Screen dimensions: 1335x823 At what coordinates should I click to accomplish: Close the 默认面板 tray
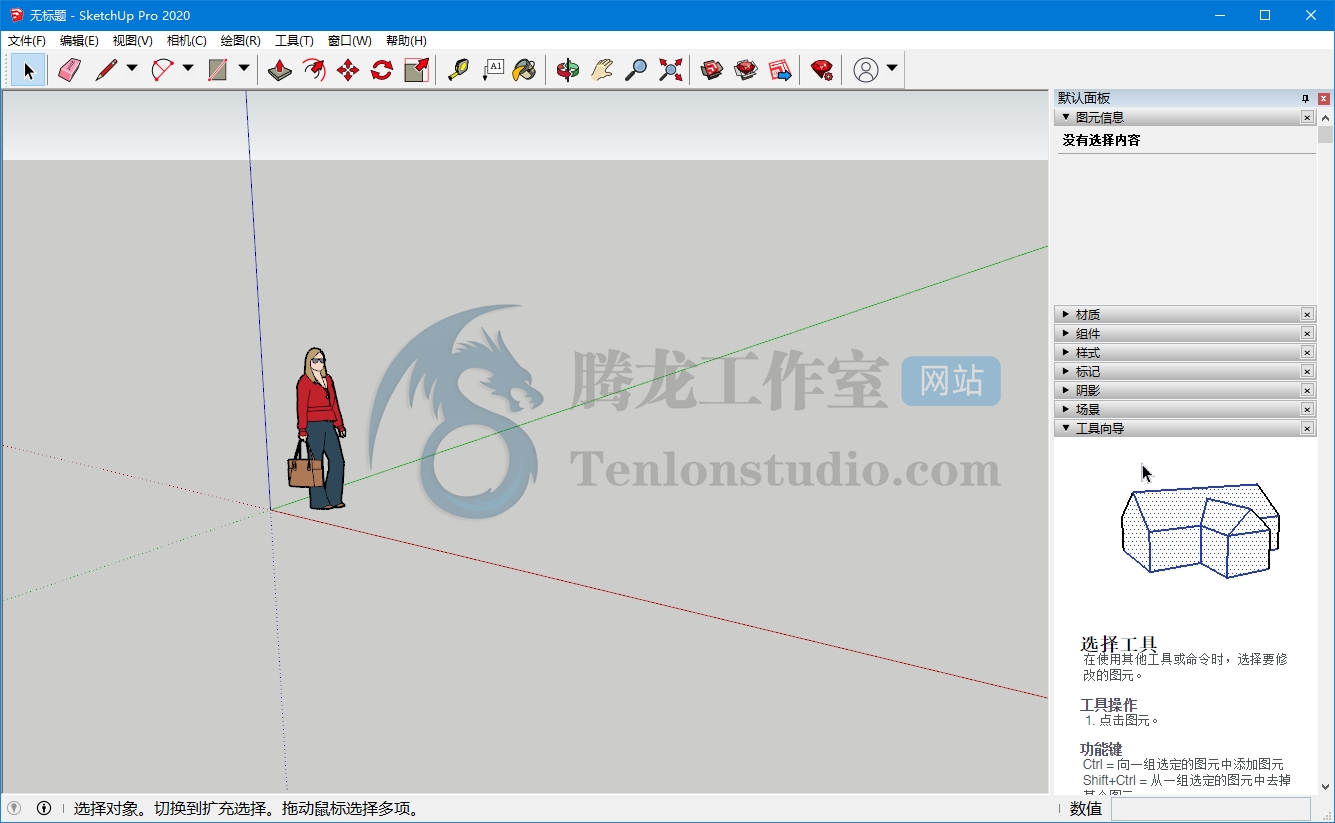pyautogui.click(x=1324, y=98)
